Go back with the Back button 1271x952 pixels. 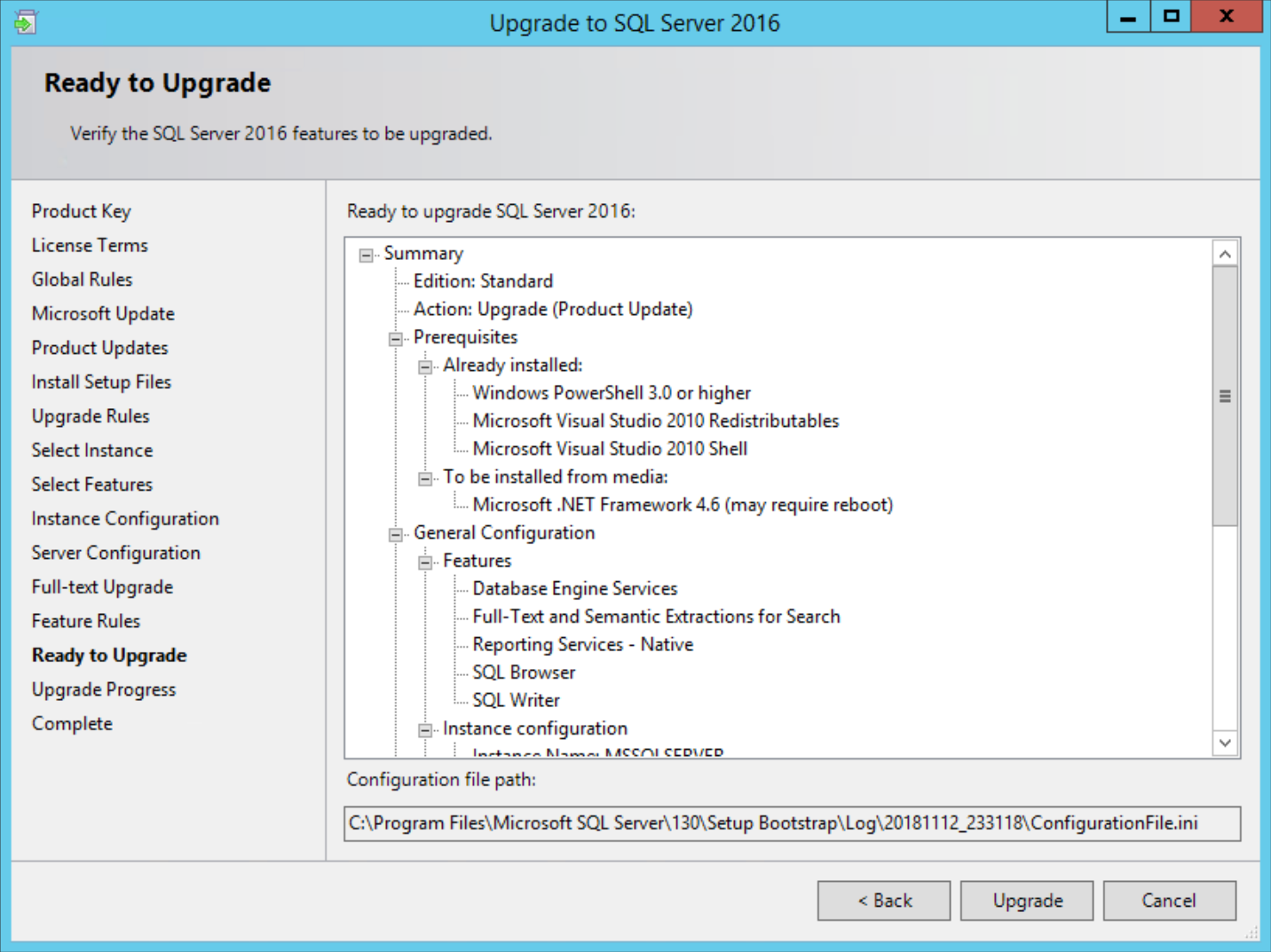884,901
